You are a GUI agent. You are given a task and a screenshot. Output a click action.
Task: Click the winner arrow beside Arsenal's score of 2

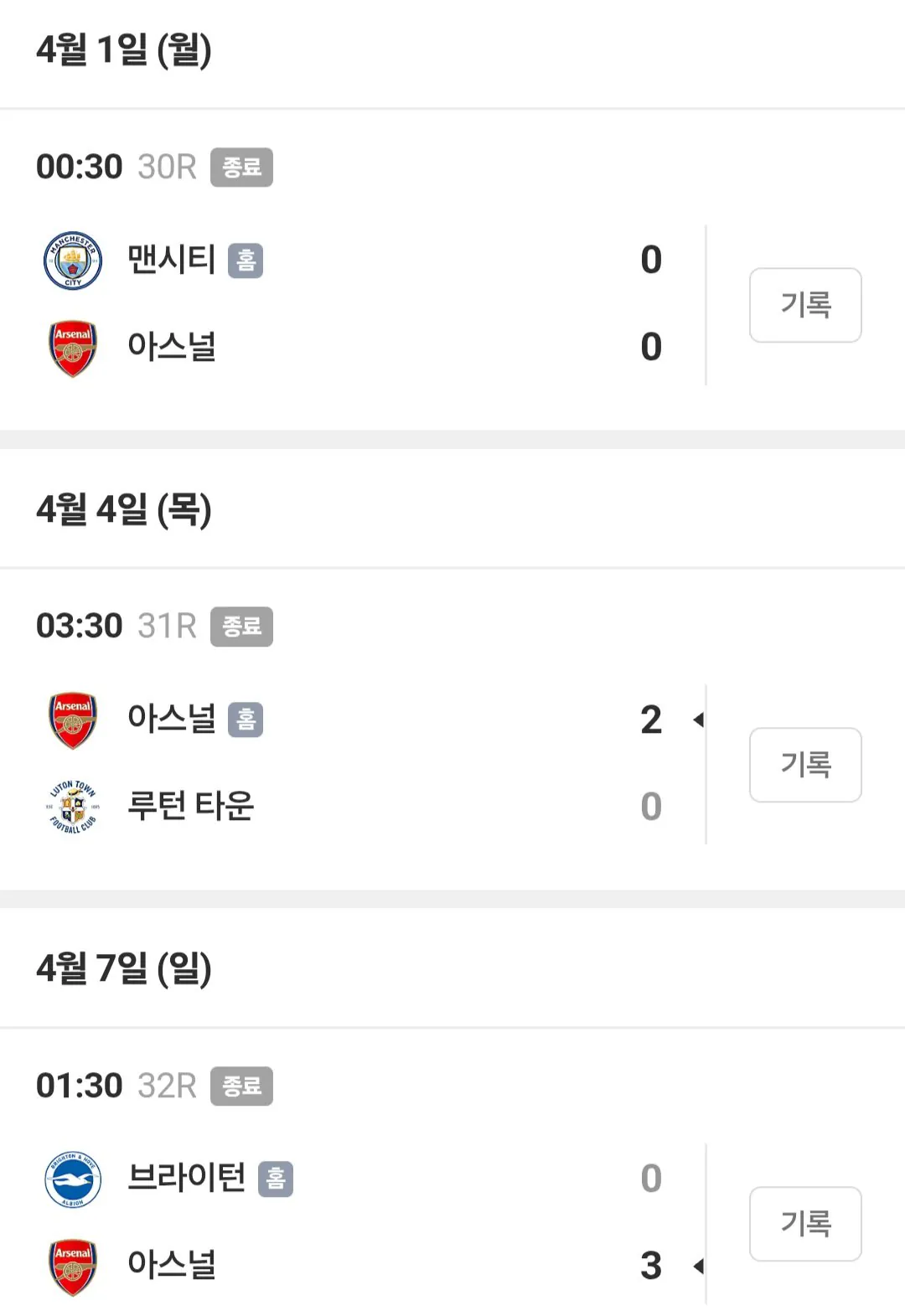[698, 720]
